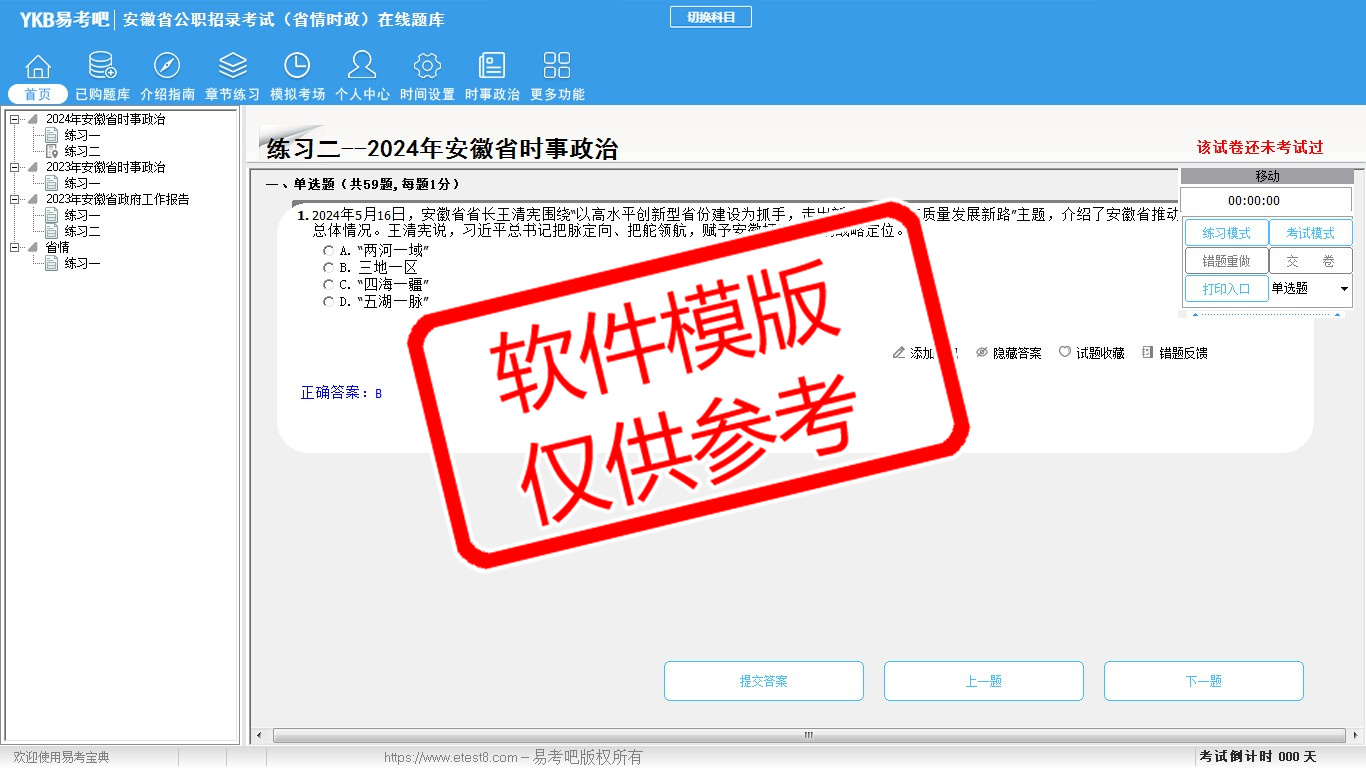Select answer option A "两河一域"

click(x=329, y=251)
